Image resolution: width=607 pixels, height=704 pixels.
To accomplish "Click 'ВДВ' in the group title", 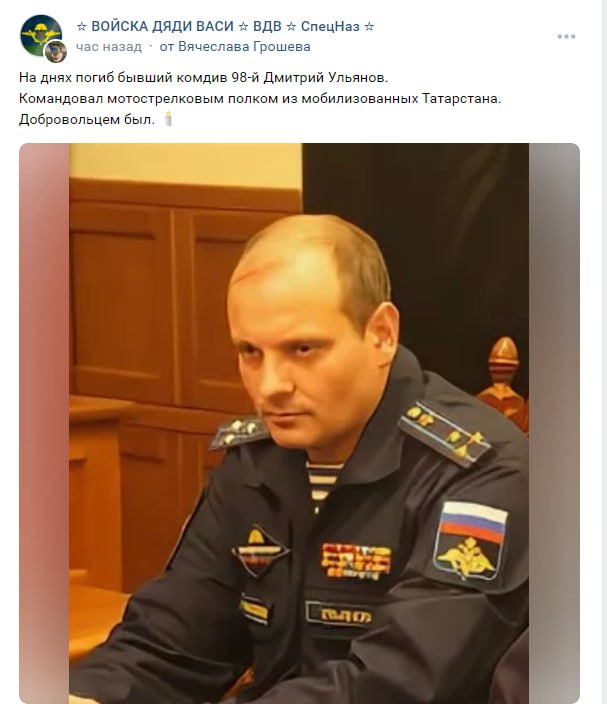I will [267, 26].
